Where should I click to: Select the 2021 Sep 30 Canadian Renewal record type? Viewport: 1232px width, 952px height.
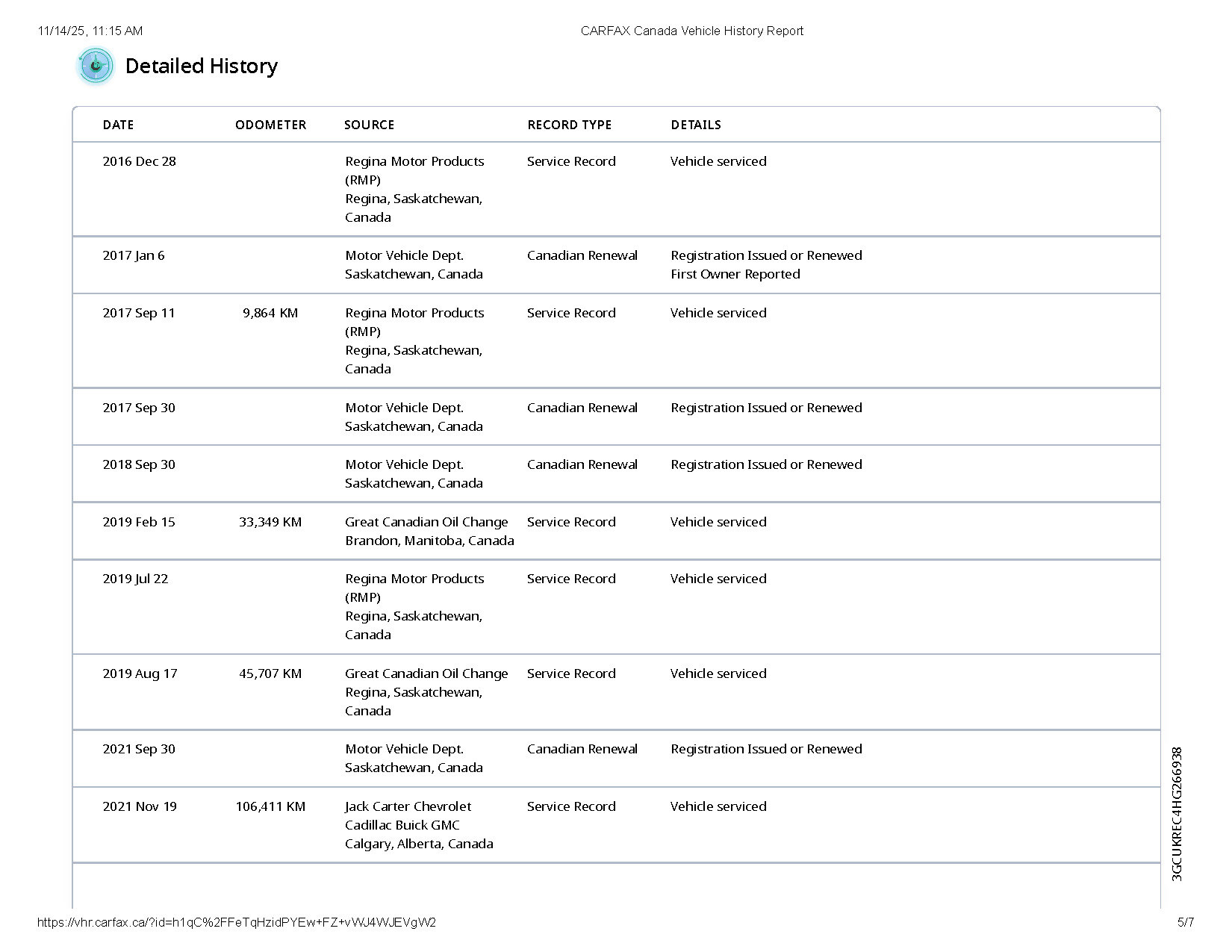582,749
